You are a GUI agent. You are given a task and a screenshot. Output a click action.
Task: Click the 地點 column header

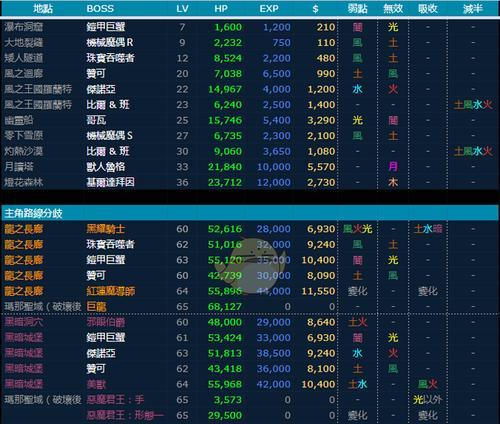tap(43, 8)
